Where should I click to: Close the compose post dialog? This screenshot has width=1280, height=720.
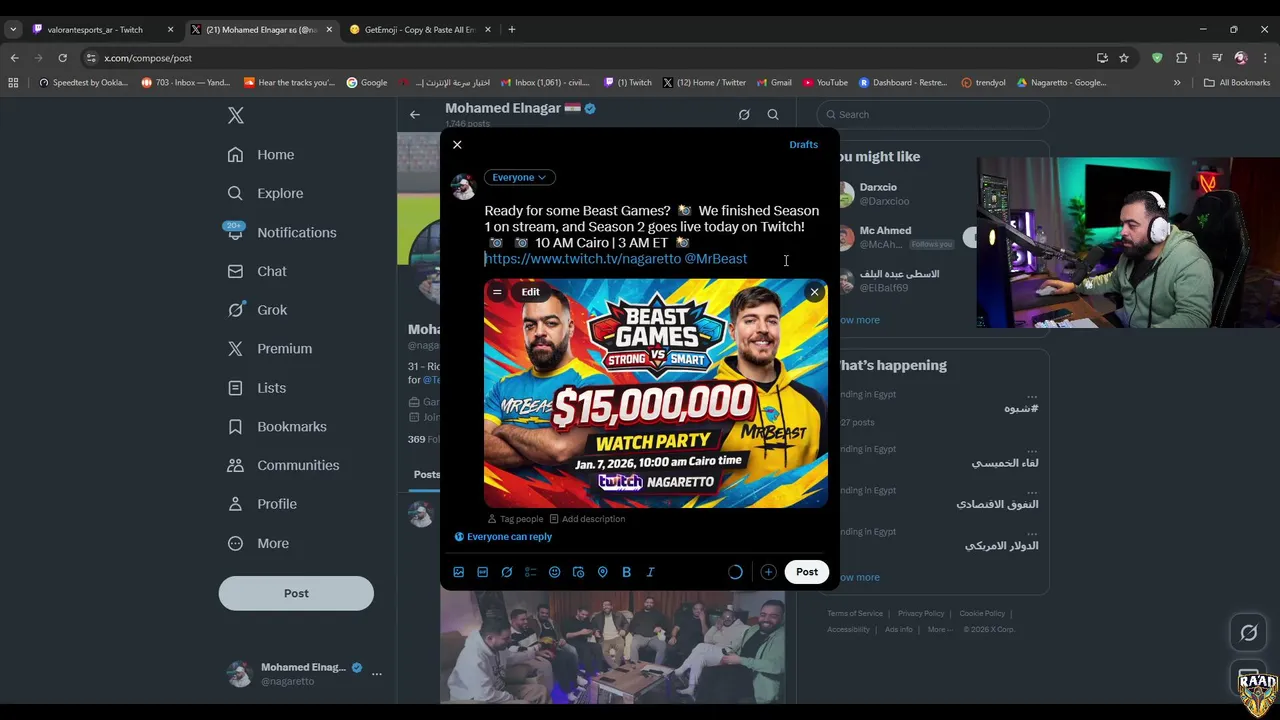[x=457, y=145]
